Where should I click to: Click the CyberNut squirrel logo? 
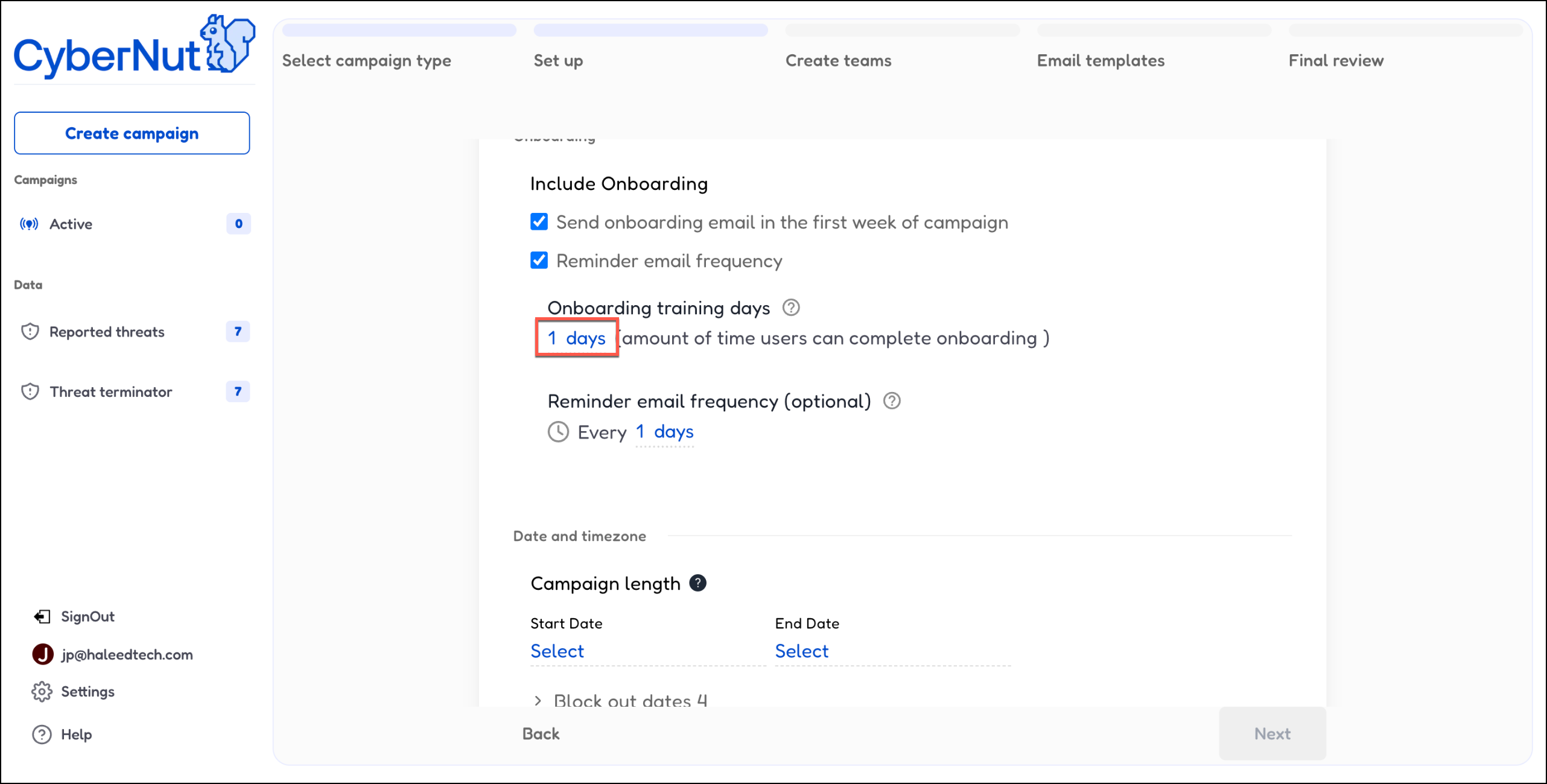227,43
